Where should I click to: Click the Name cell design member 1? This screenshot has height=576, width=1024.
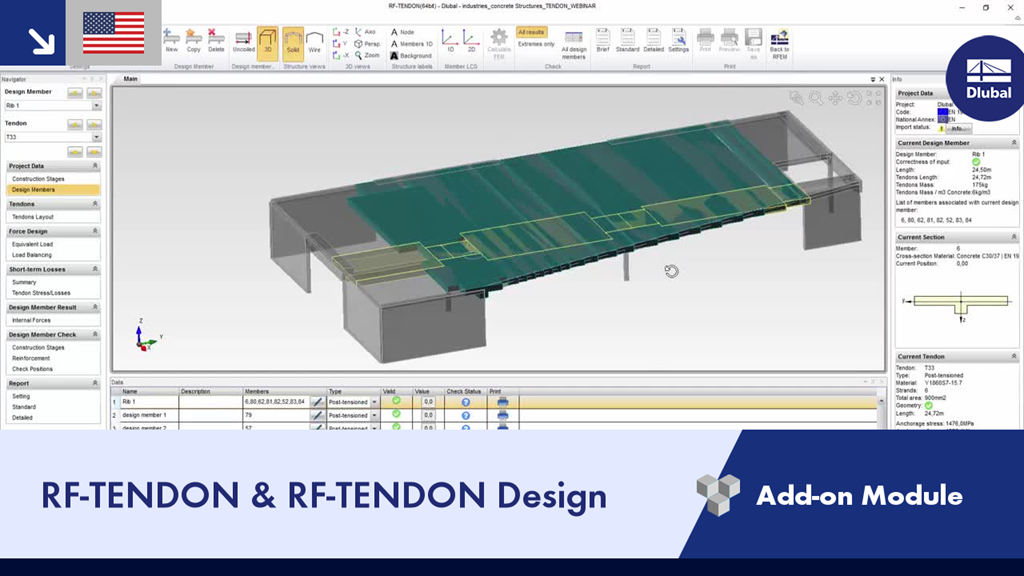pos(149,415)
